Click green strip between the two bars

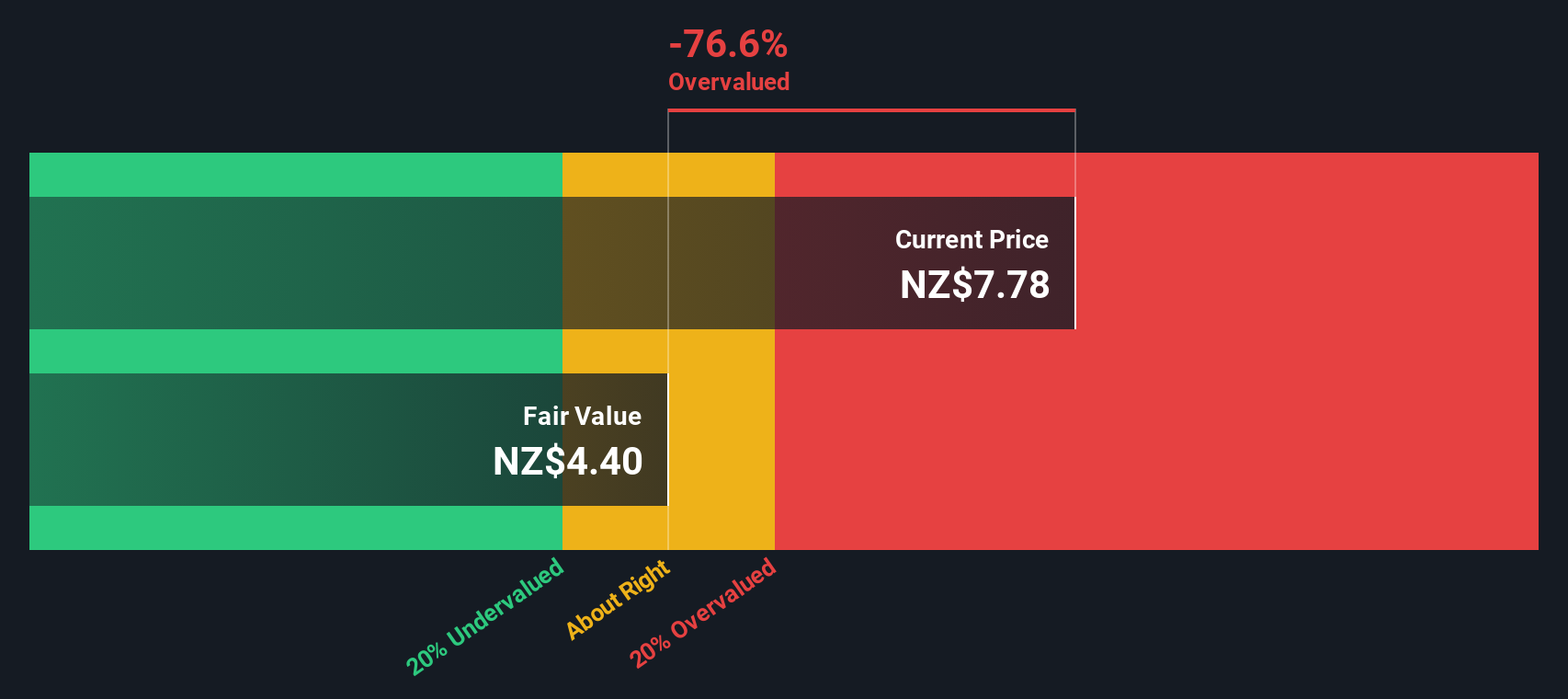[296, 351]
